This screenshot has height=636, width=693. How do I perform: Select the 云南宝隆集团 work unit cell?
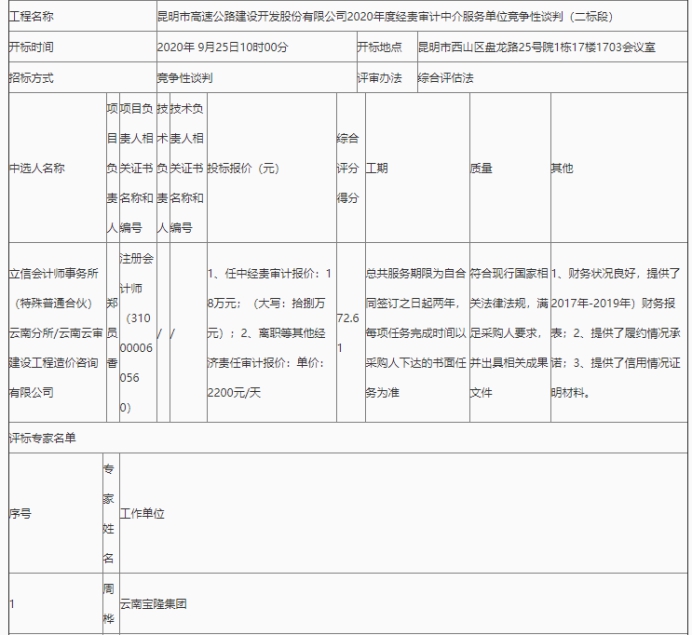(154, 604)
